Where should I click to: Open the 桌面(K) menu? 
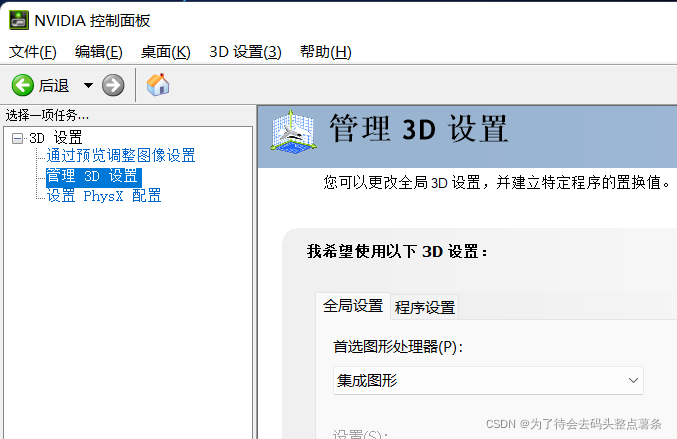tap(165, 52)
